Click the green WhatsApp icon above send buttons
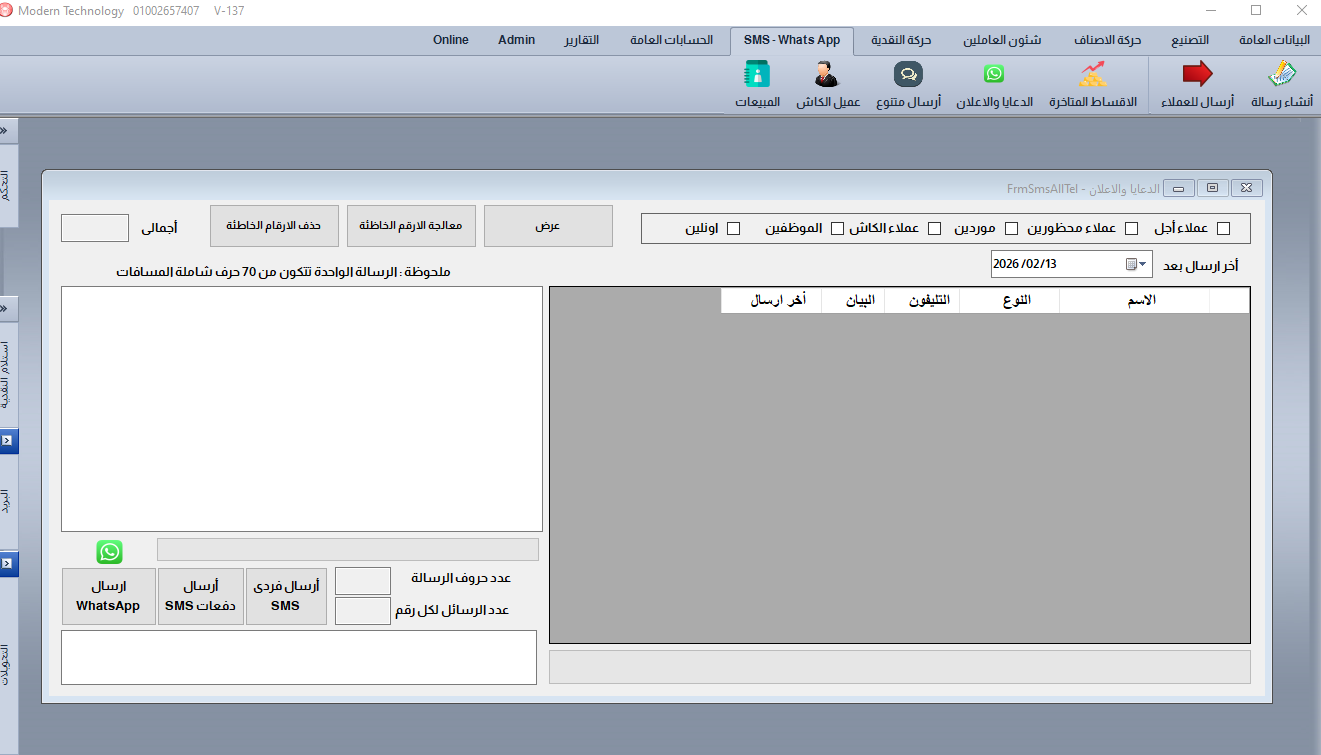This screenshot has height=755, width=1321. click(x=109, y=552)
